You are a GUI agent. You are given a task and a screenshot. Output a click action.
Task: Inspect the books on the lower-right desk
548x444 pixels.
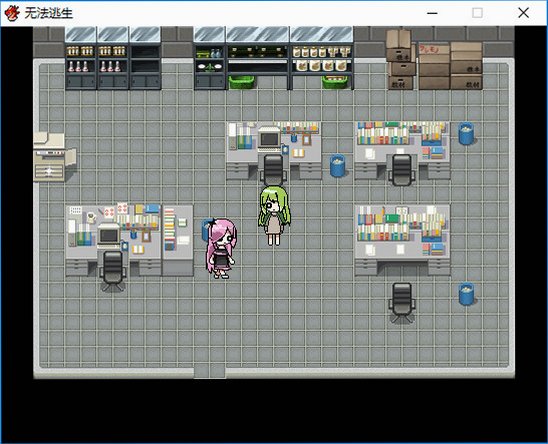point(402,223)
